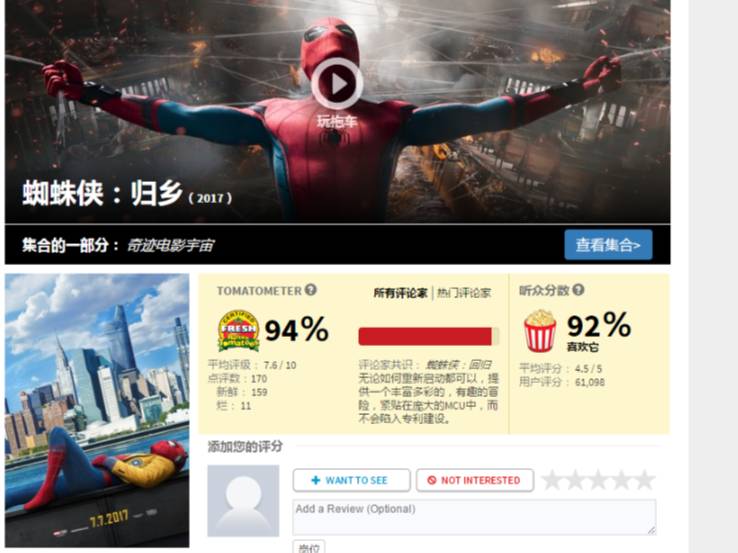The width and height of the screenshot is (738, 553).
Task: Click the NOT INTERESTED button
Action: [474, 480]
